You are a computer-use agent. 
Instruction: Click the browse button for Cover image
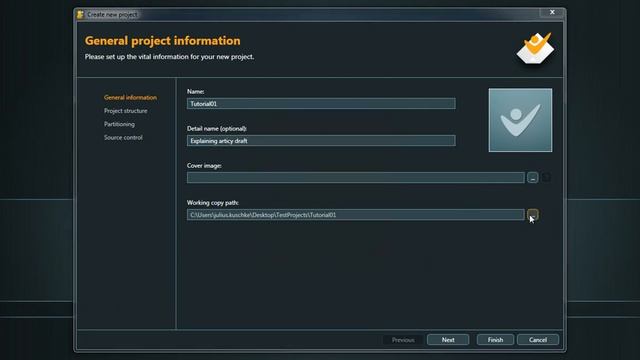click(532, 178)
